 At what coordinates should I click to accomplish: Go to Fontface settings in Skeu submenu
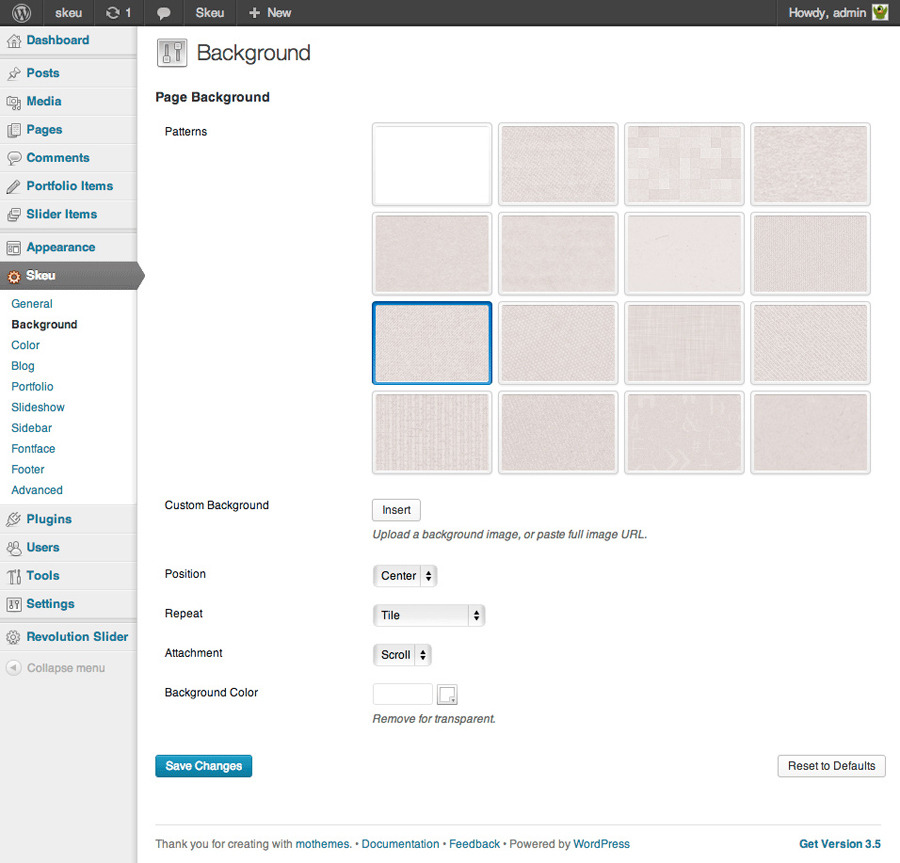point(33,449)
